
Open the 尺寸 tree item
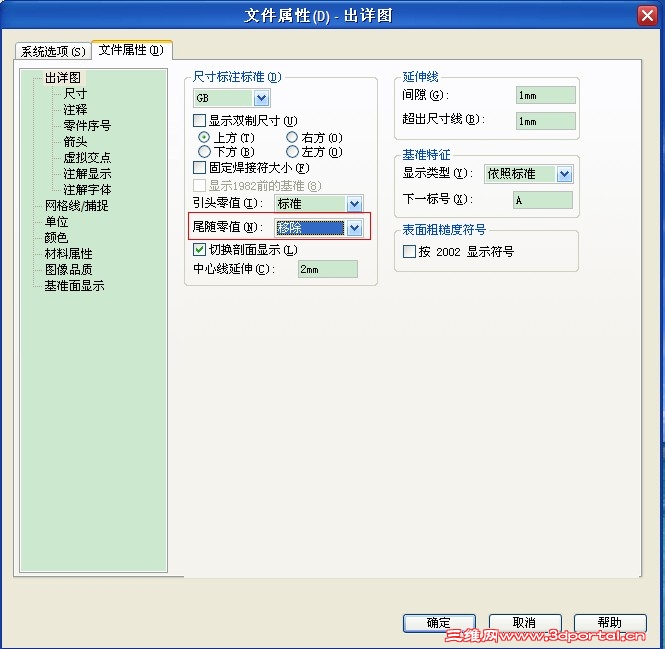(75, 93)
